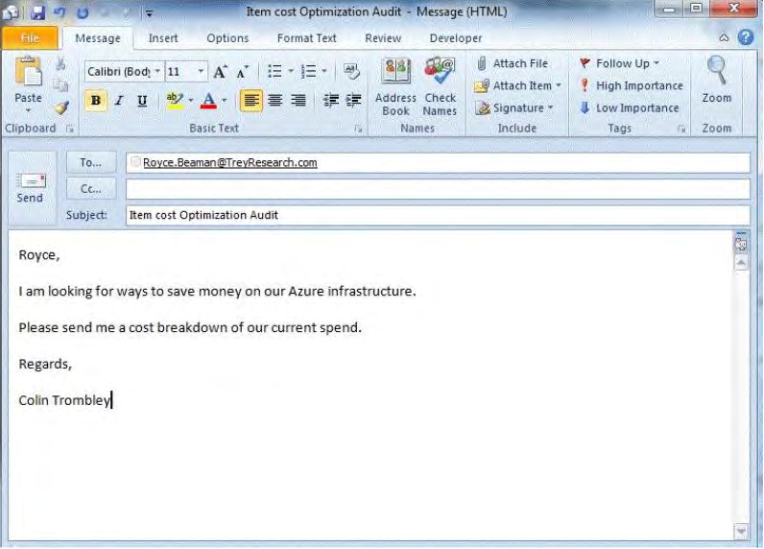Click the message body scrollbar up arrow

click(741, 263)
